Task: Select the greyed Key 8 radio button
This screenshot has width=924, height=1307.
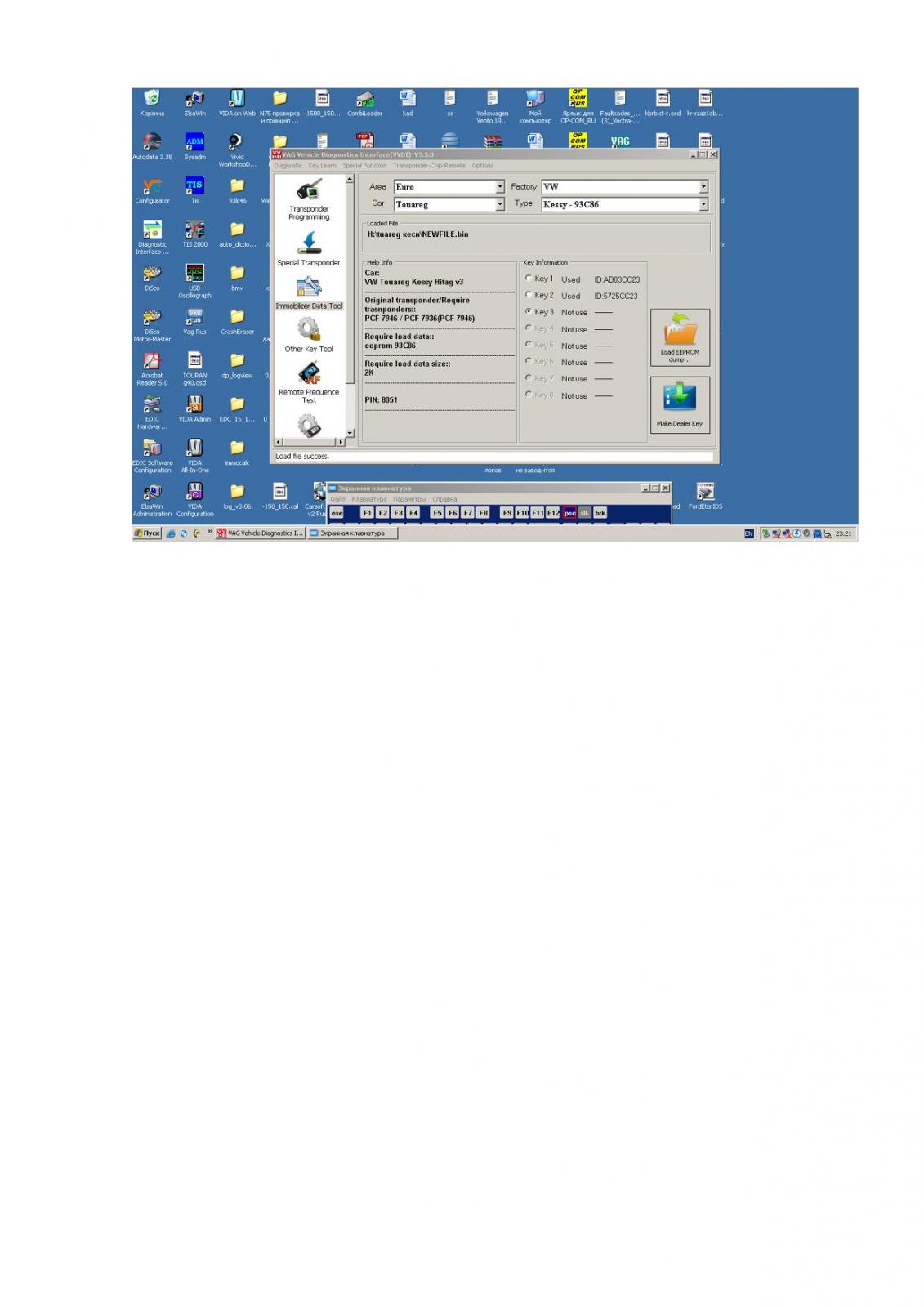Action: [529, 395]
